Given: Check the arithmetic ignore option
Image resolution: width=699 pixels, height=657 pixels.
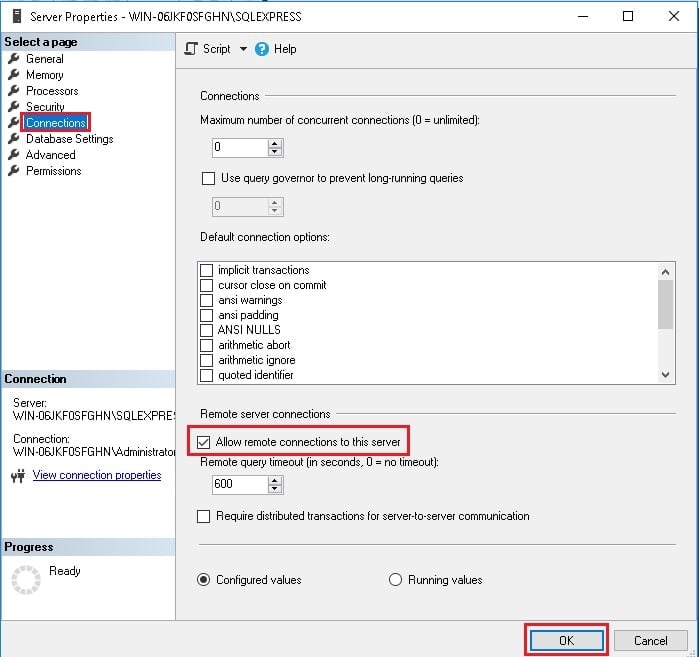Looking at the screenshot, I should [206, 360].
